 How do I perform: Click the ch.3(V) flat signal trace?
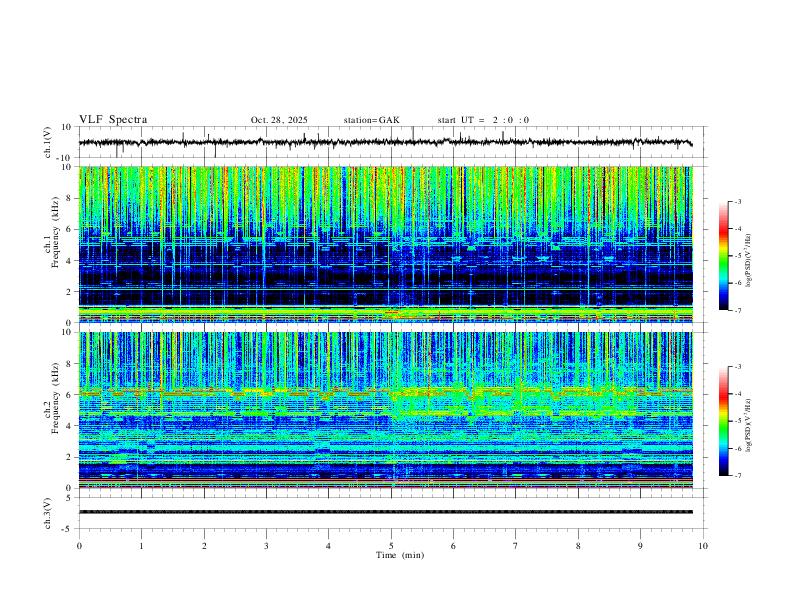386,512
